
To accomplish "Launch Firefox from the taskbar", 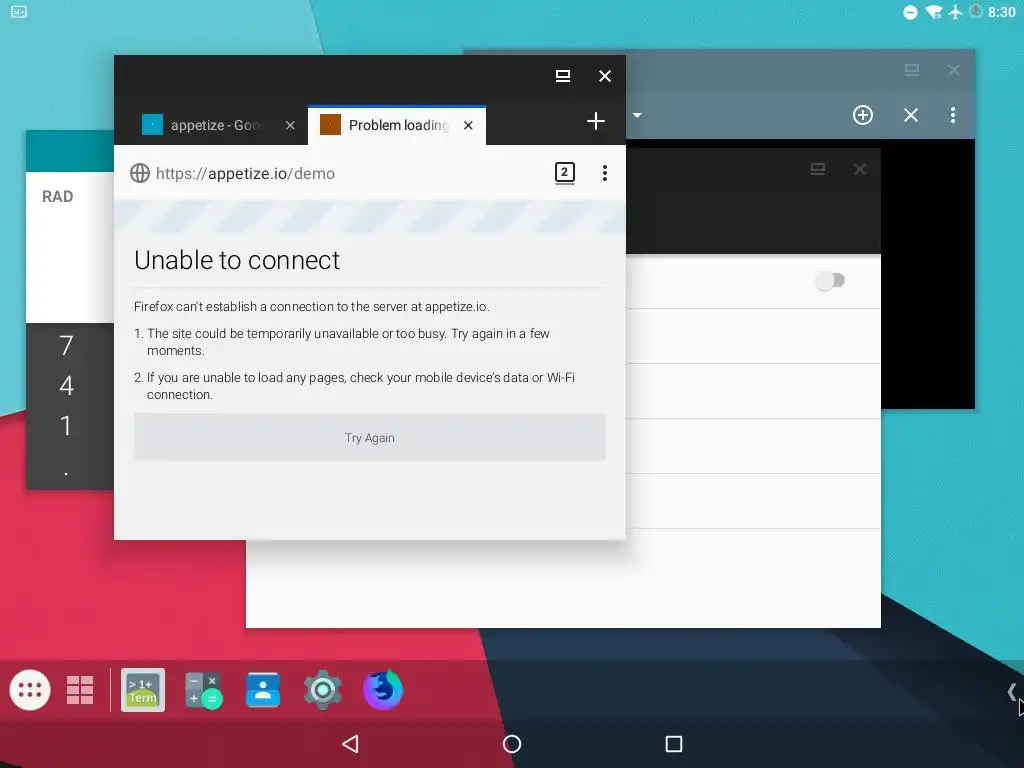I will point(383,690).
